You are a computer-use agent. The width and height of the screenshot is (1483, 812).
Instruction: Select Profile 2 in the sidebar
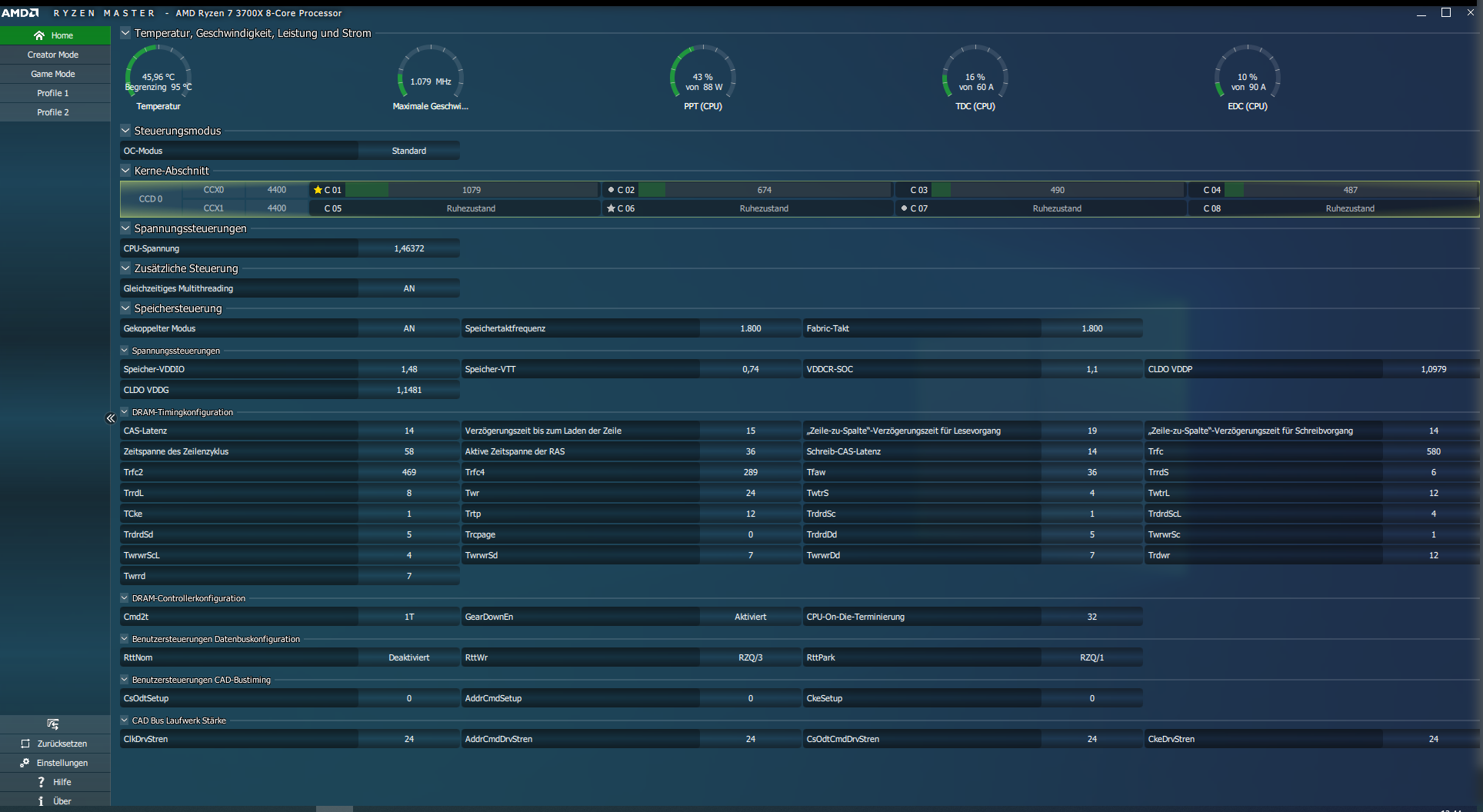[x=55, y=112]
